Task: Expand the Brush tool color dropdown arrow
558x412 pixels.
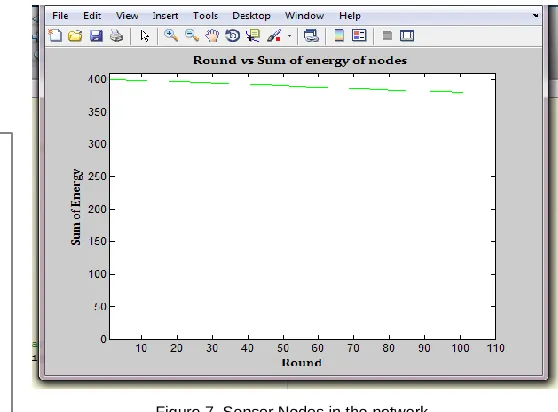Action: pyautogui.click(x=289, y=36)
